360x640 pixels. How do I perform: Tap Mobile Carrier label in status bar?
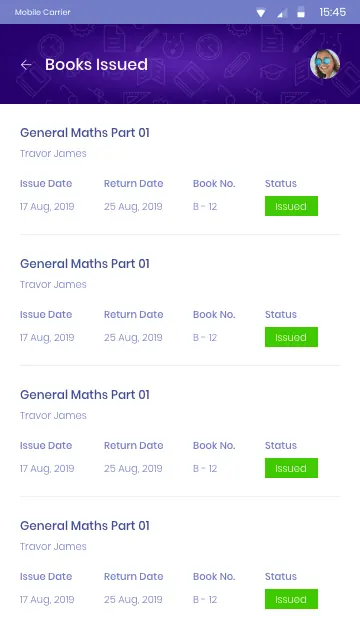42,12
